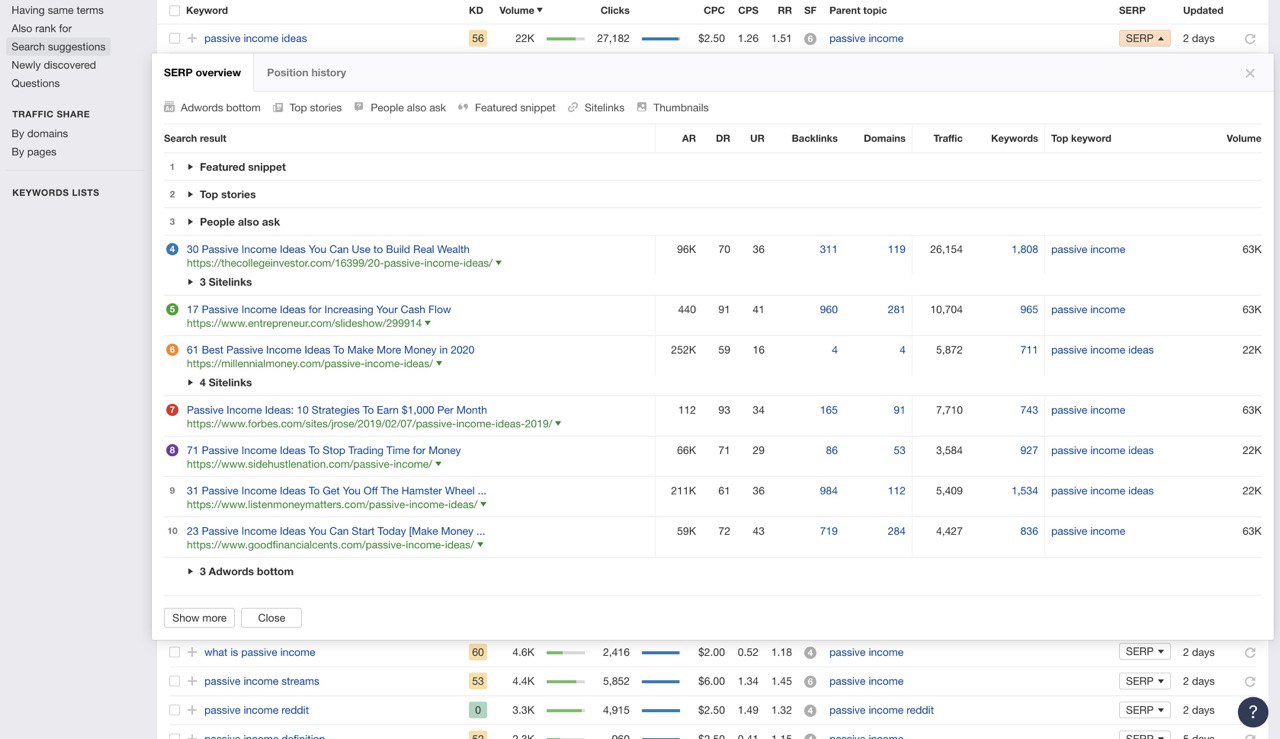Screen dimensions: 1280x739
Task: Click the Sitelinks icon in SERP features row
Action: (573, 107)
